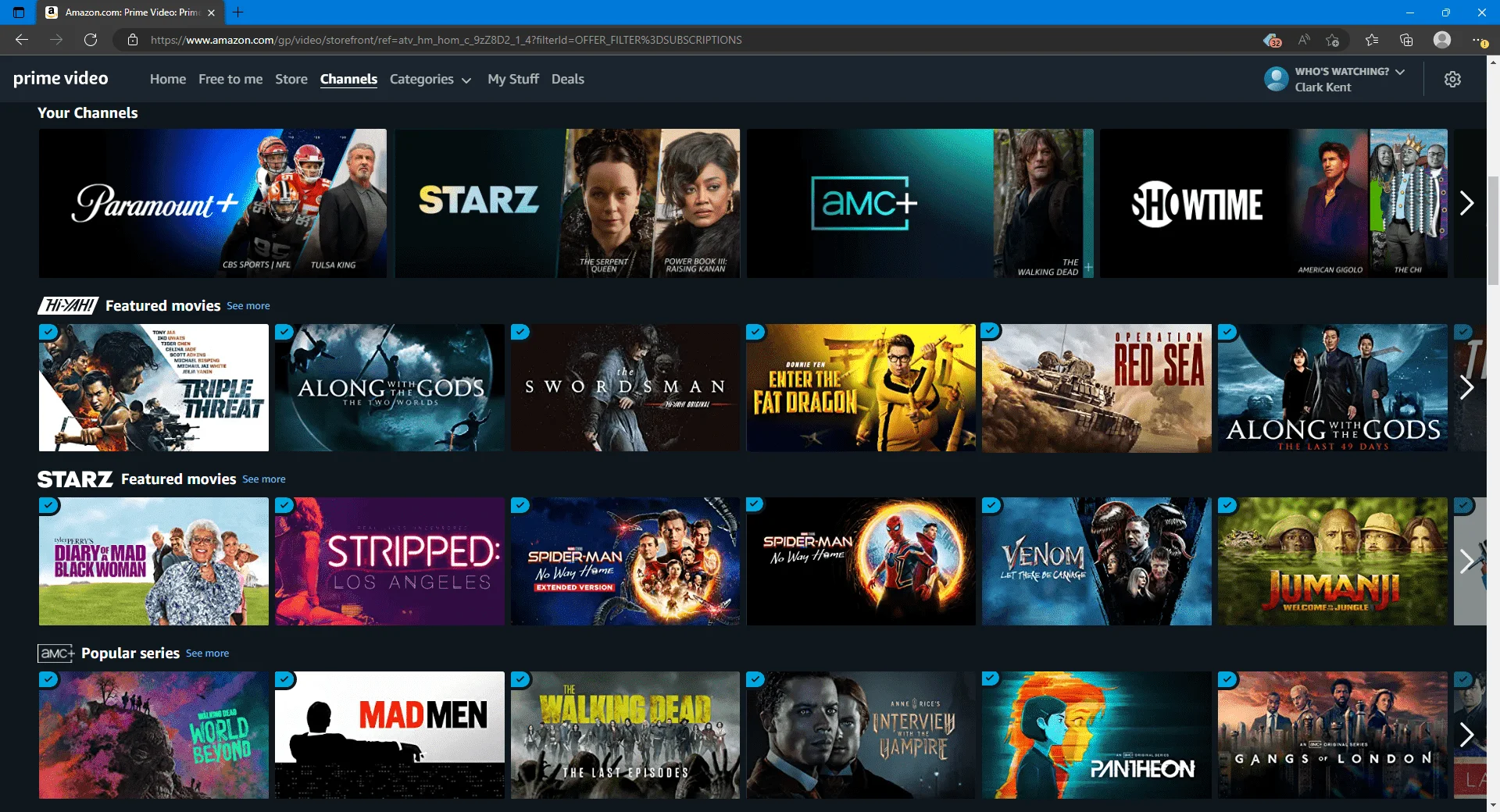1500x812 pixels.
Task: Select the Channels tab
Action: point(348,79)
